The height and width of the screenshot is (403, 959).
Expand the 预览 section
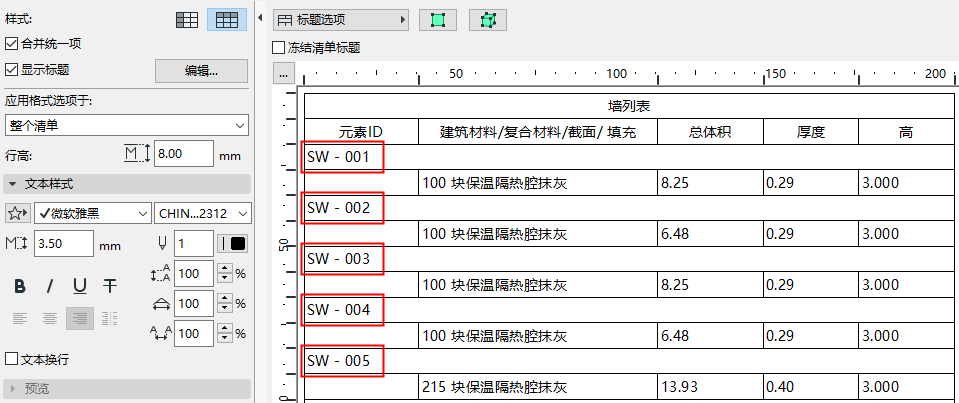pyautogui.click(x=127, y=388)
